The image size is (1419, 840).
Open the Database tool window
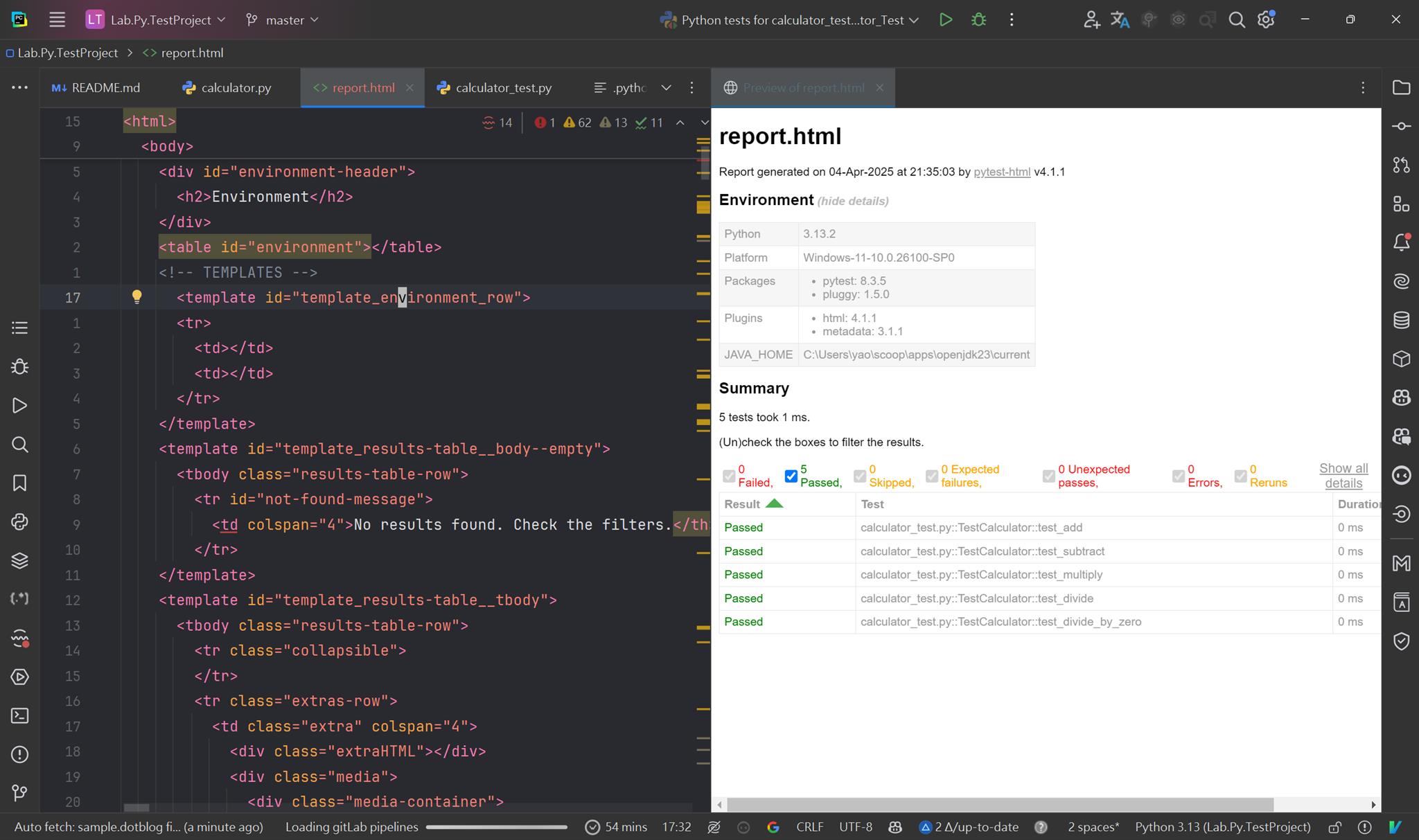pos(1401,320)
